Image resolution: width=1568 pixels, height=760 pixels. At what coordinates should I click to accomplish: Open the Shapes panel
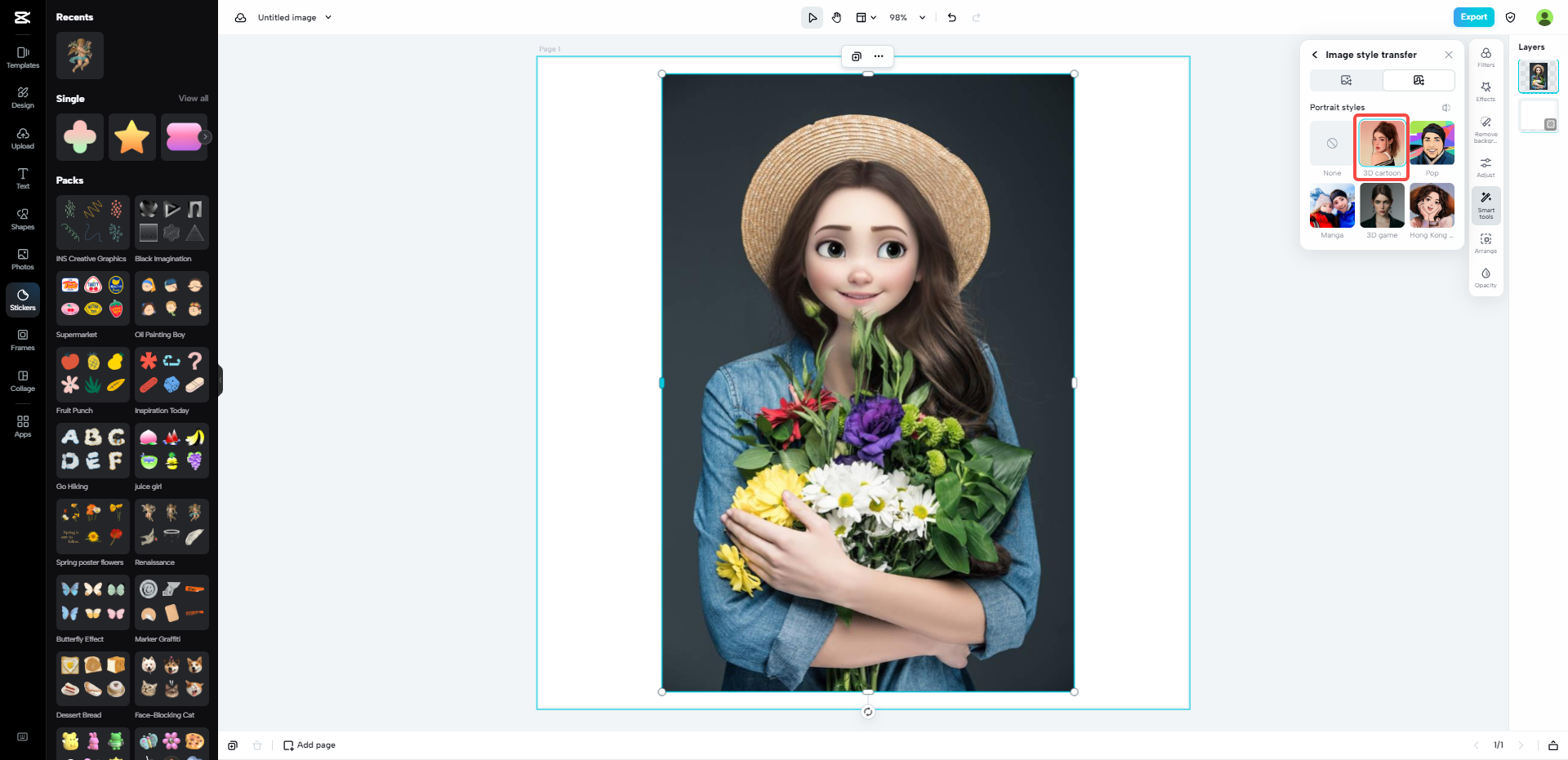click(x=23, y=220)
